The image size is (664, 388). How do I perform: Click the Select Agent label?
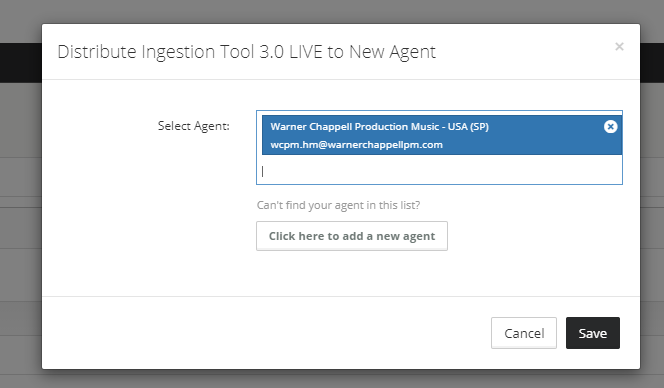(x=194, y=126)
